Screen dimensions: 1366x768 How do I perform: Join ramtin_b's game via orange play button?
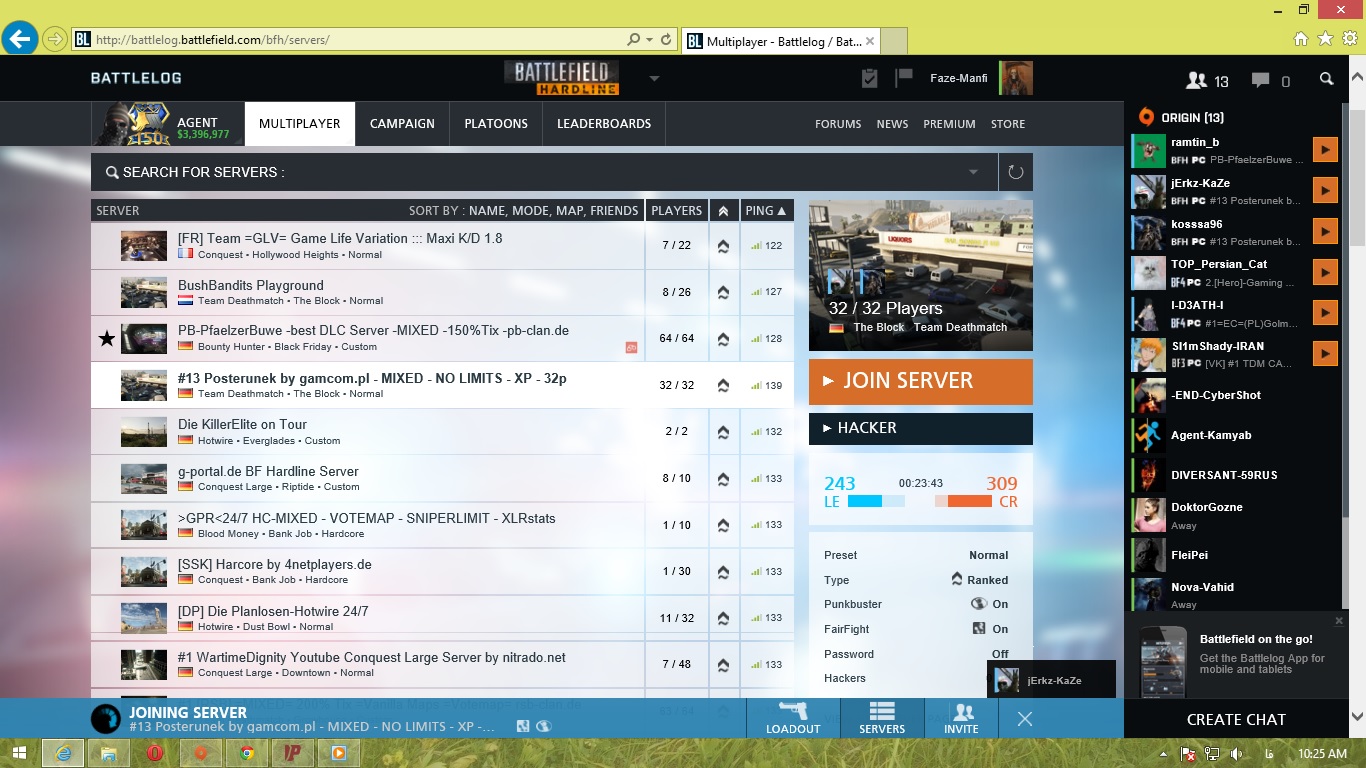(1324, 150)
